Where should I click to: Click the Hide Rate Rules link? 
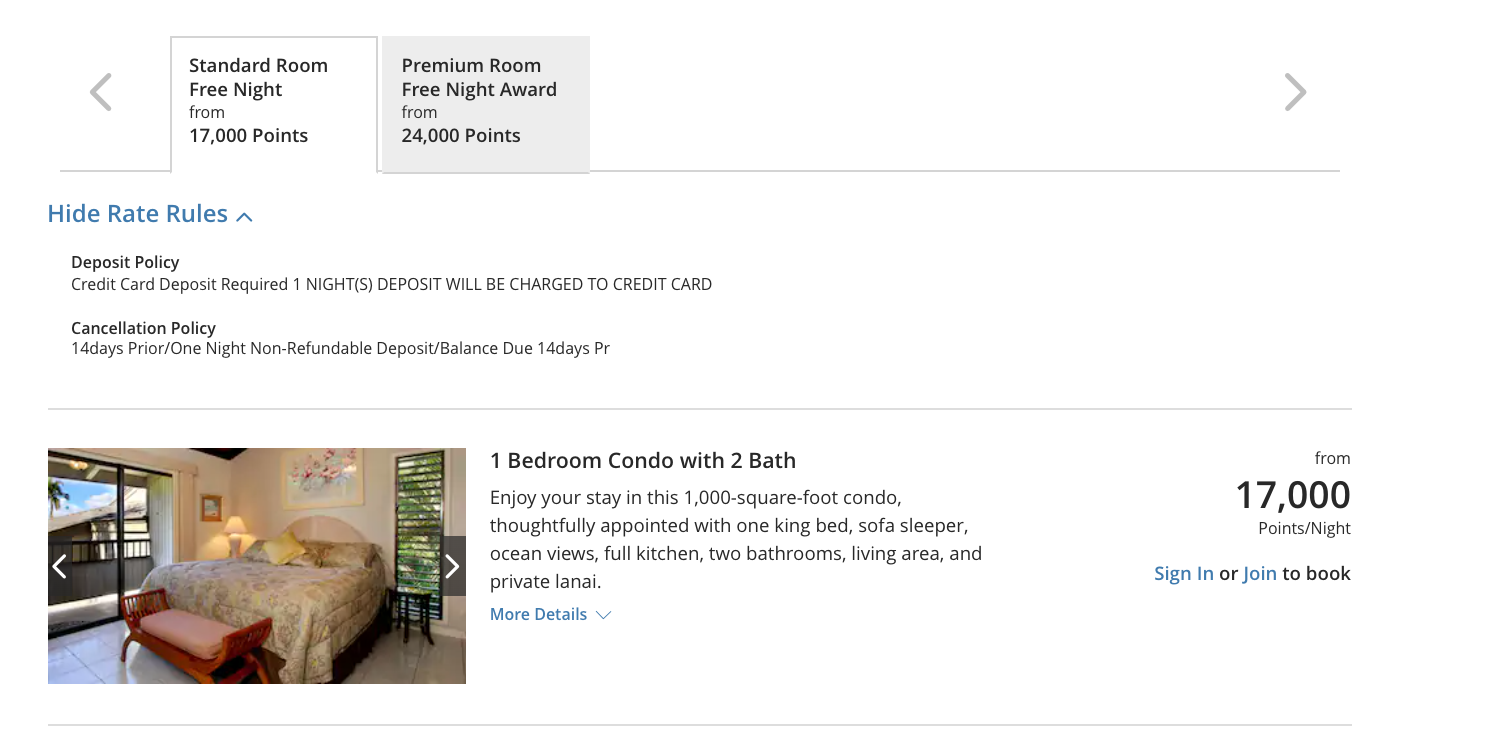point(138,214)
